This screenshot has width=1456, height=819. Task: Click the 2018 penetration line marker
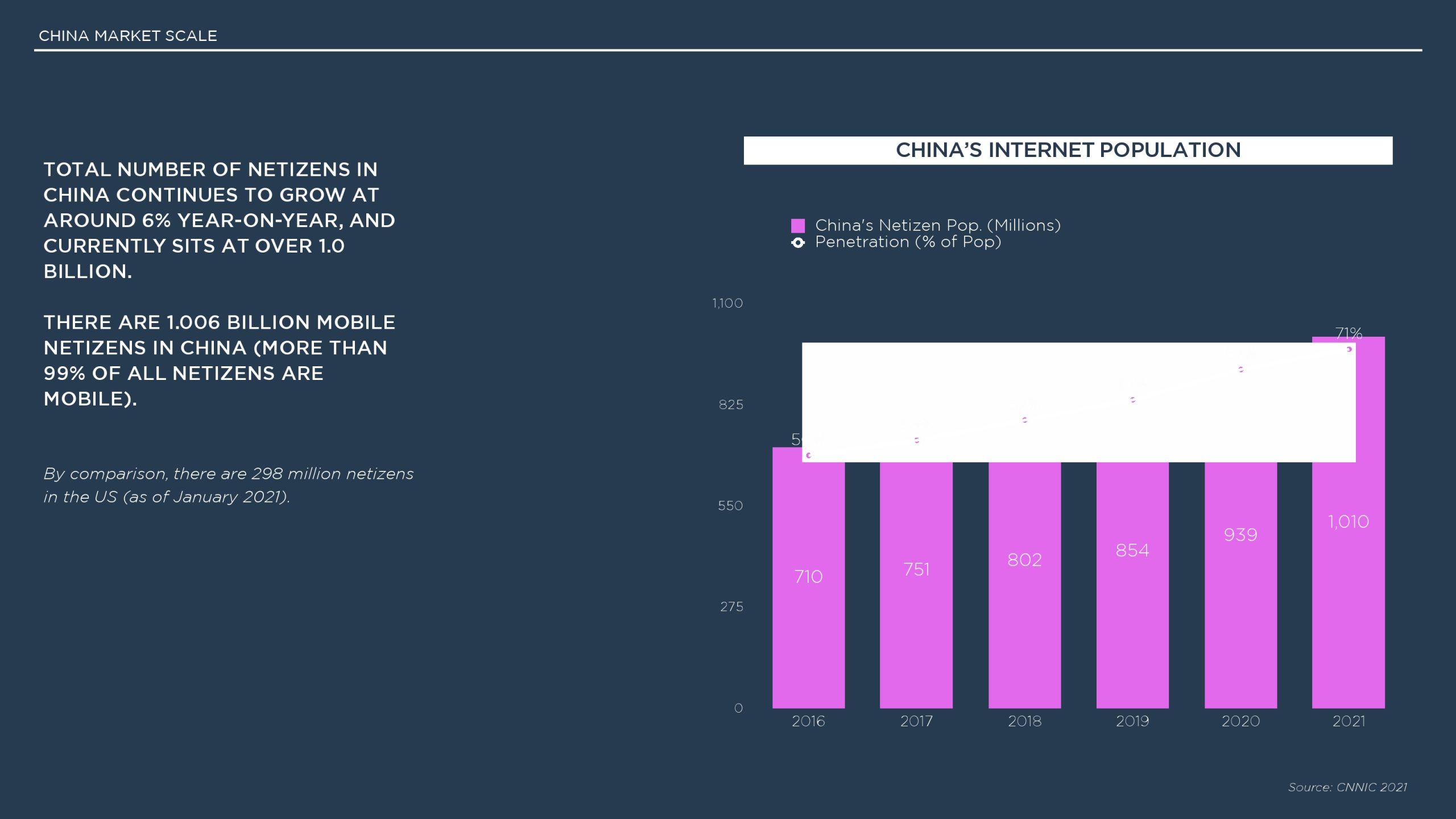click(1025, 420)
